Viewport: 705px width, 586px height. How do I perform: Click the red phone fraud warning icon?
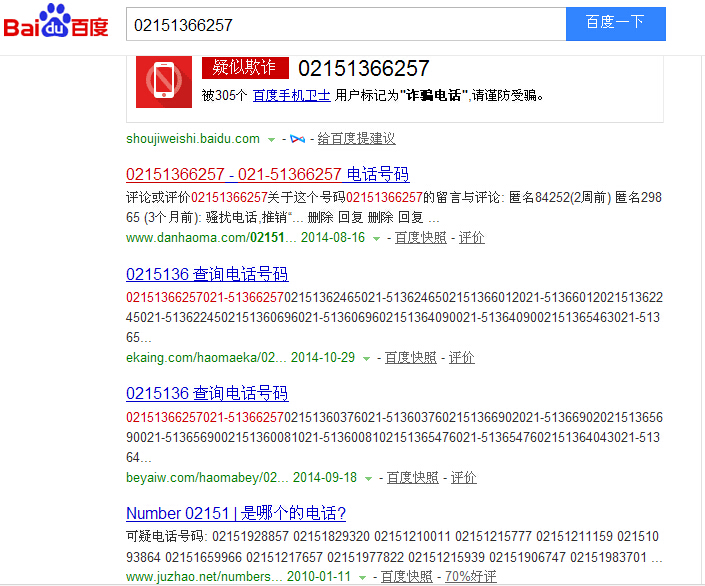tap(164, 82)
